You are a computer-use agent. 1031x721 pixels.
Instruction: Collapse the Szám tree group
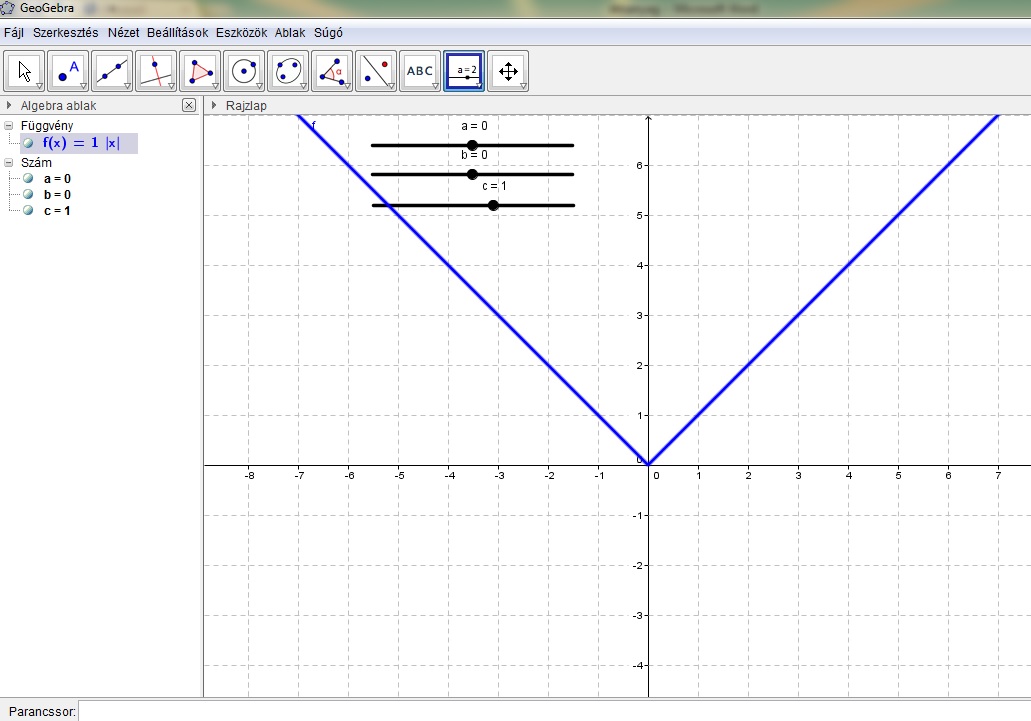click(9, 162)
